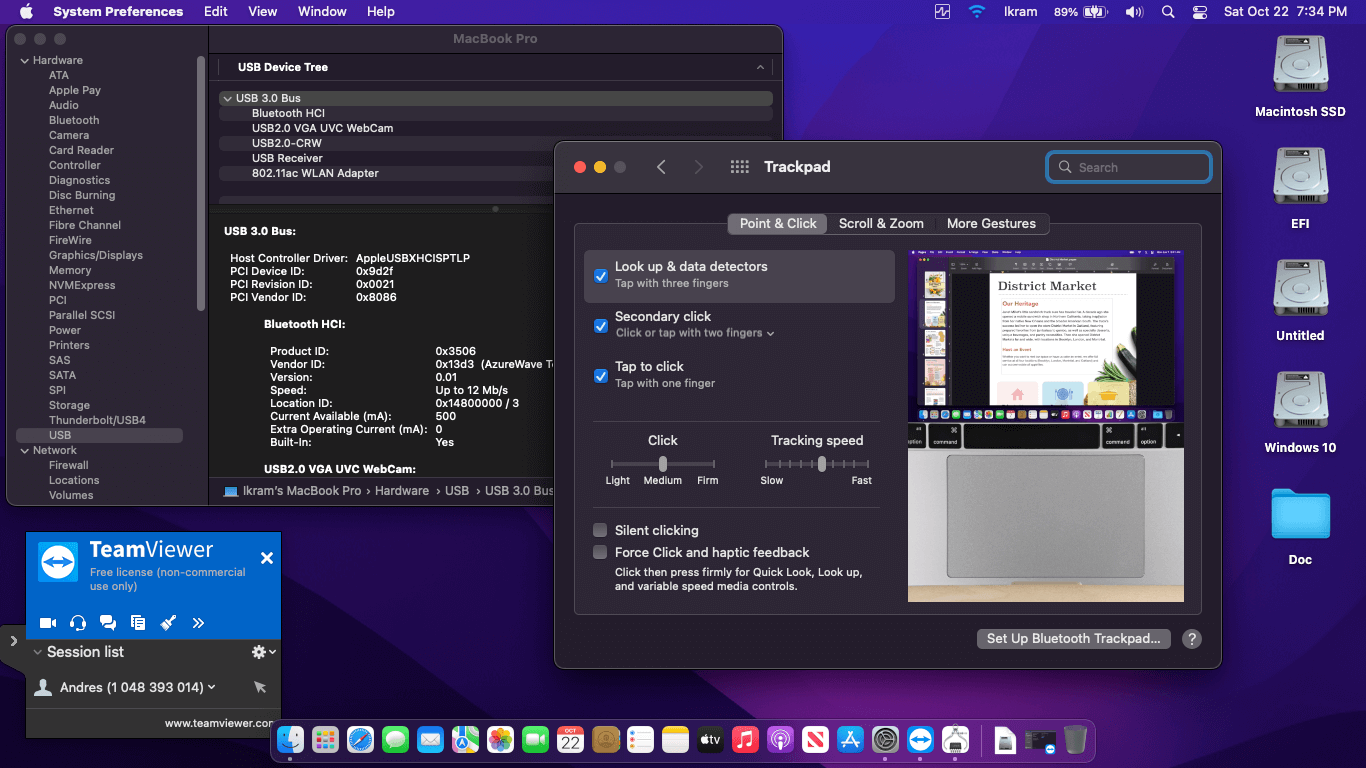Focus the Trackpad preferences Search field
Viewport: 1366px width, 768px height.
pyautogui.click(x=1129, y=167)
